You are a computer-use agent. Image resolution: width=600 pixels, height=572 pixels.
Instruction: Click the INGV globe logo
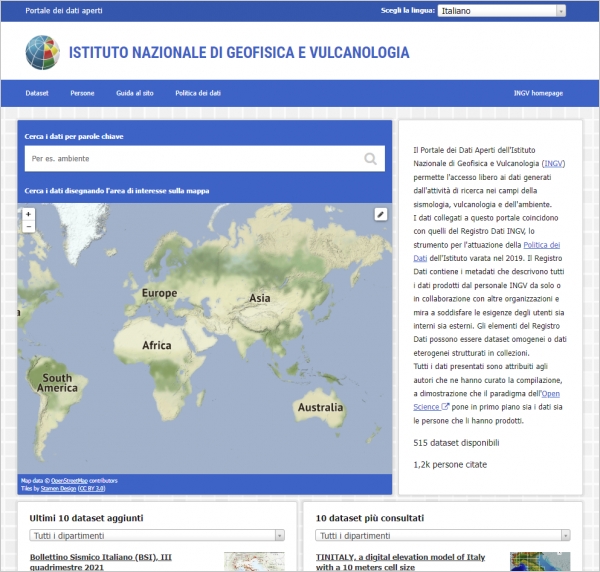click(x=42, y=52)
